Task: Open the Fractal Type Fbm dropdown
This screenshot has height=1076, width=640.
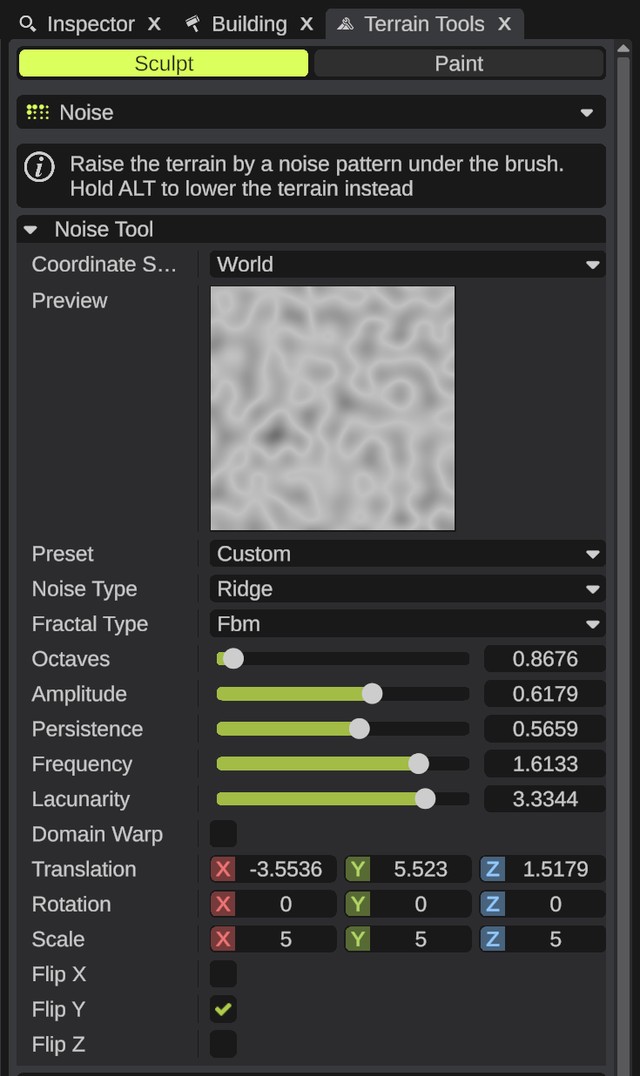Action: click(407, 624)
